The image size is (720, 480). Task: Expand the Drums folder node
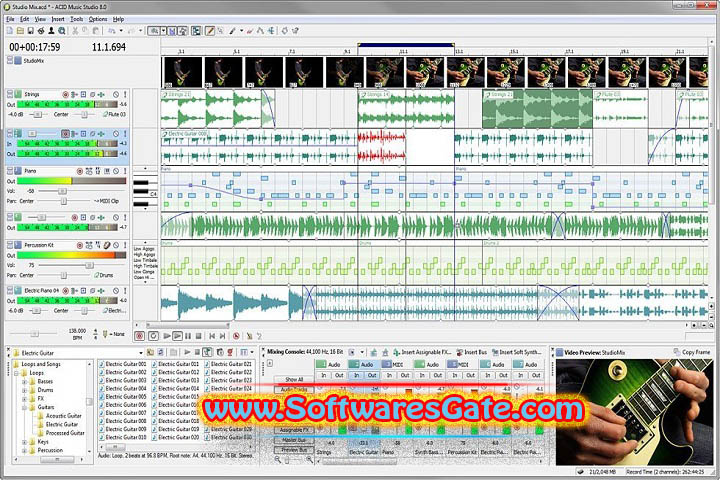click(25, 390)
